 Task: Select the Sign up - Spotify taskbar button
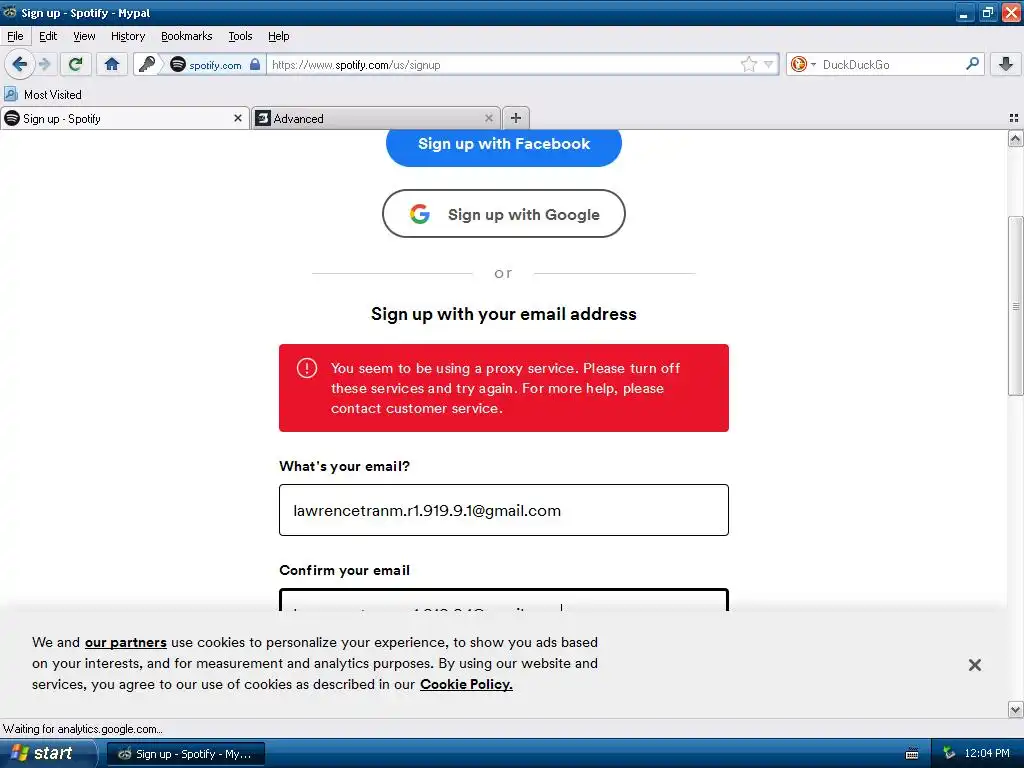(x=185, y=754)
